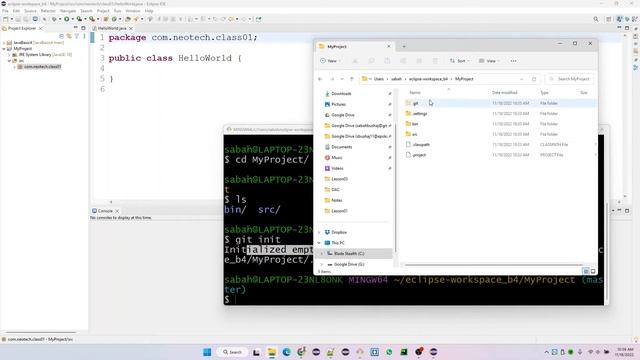Select the bin folder in File Explorer
Screen dimensions: 640x360
(x=415, y=124)
